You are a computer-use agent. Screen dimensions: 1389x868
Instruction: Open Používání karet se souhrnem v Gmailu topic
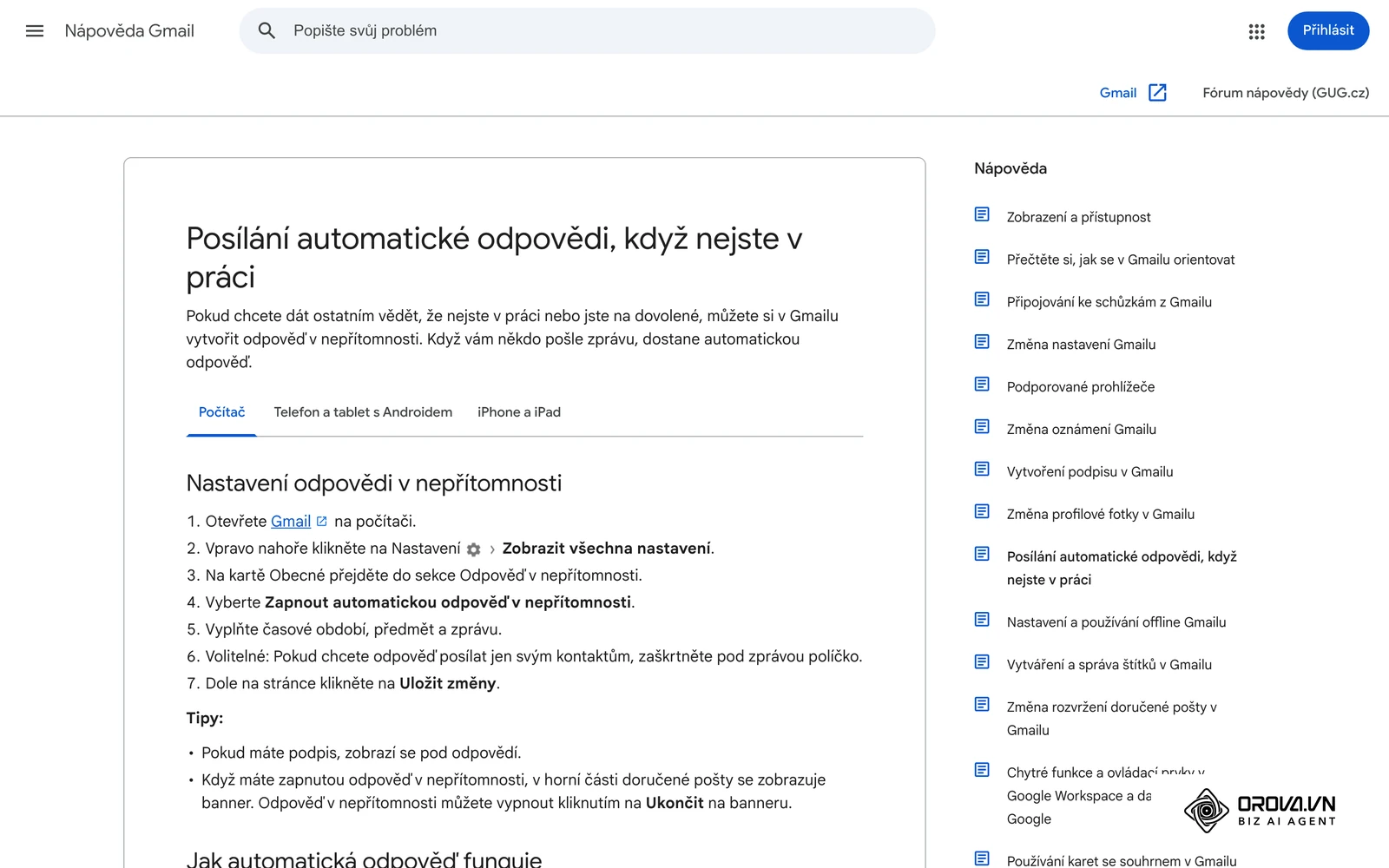point(1121,861)
